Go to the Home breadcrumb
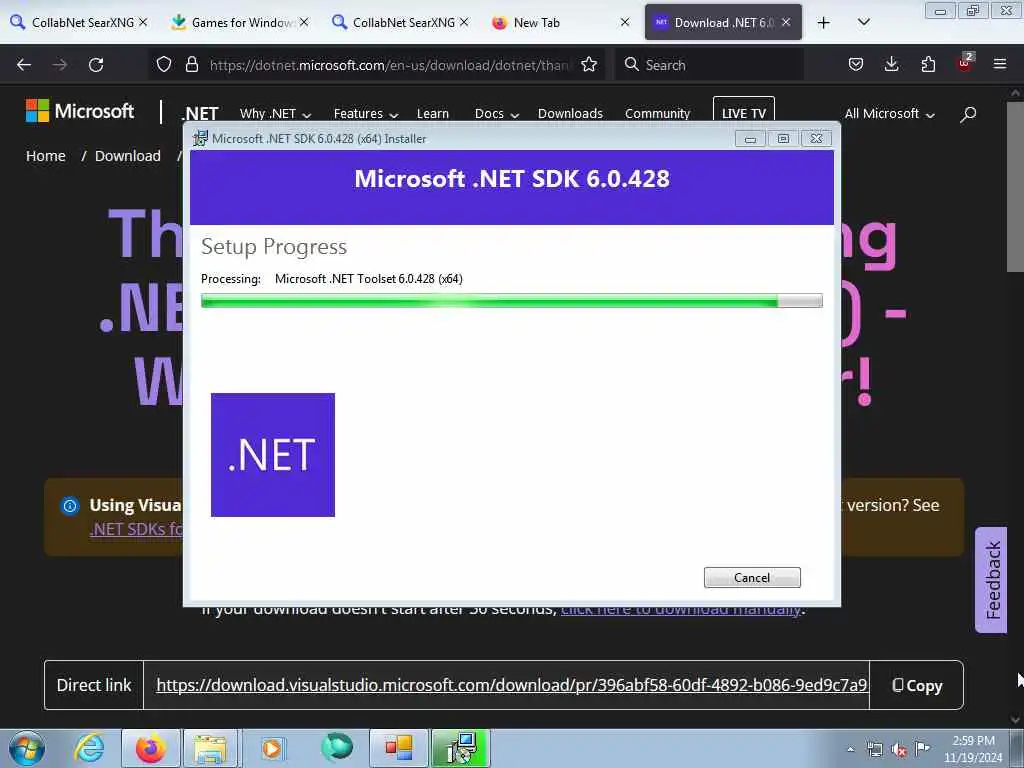Viewport: 1024px width, 768px height. pos(46,156)
